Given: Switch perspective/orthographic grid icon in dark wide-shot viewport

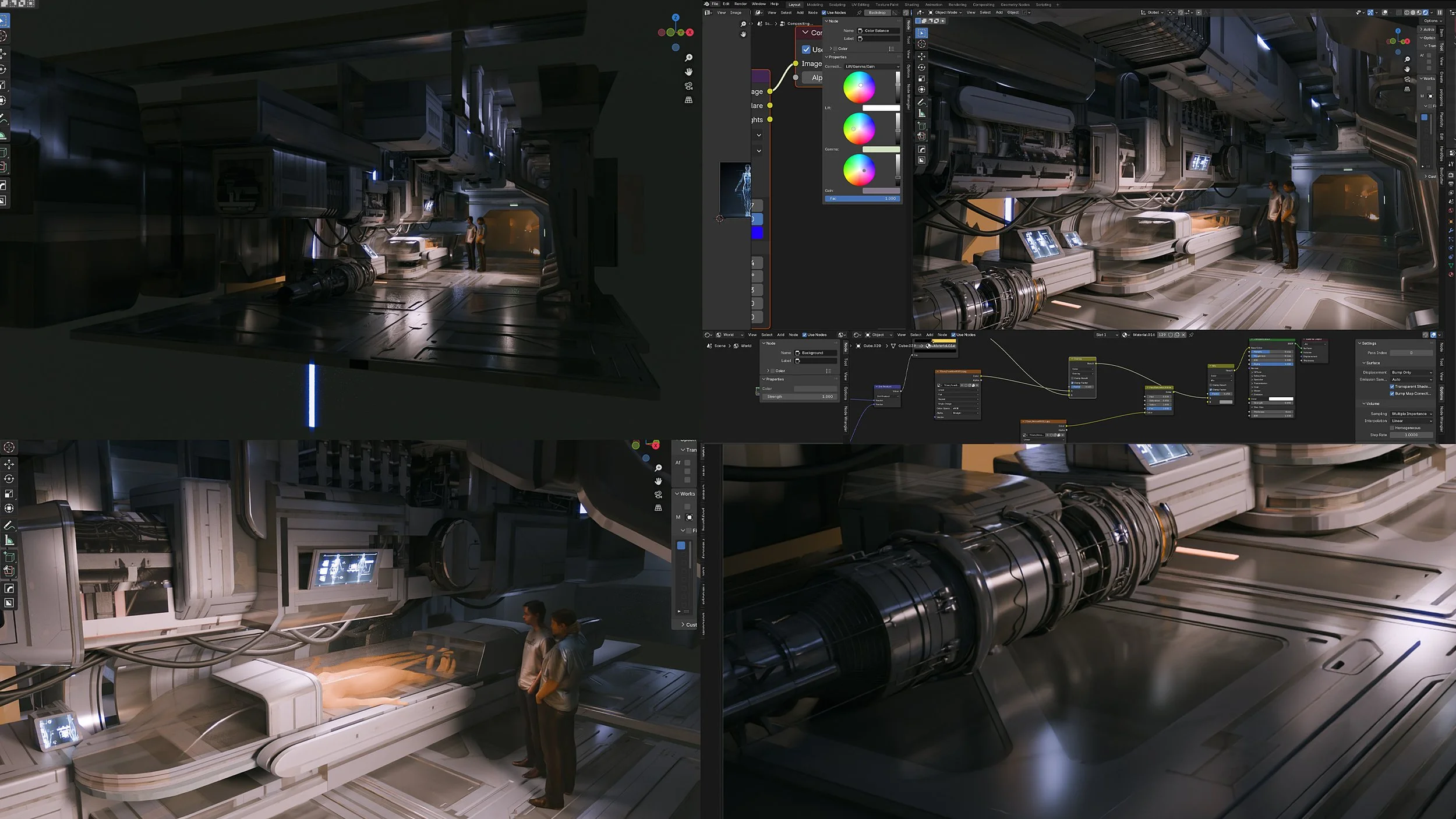Looking at the screenshot, I should pos(688,100).
